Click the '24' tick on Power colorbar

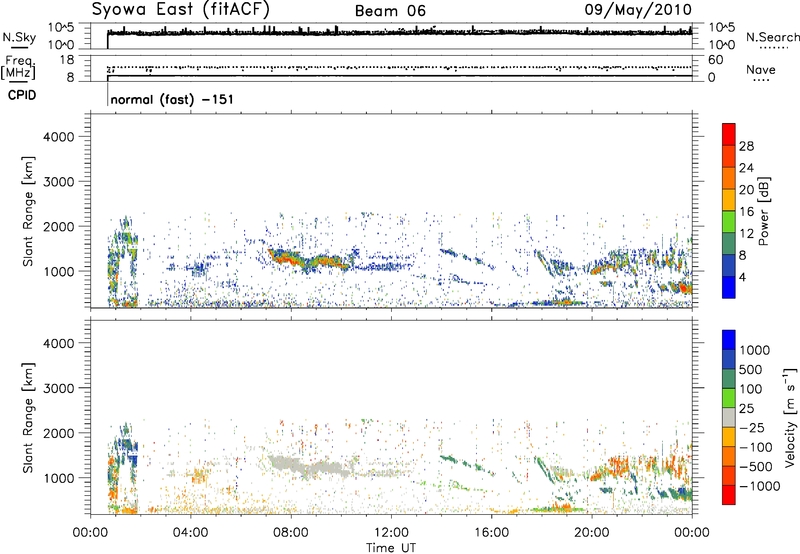[746, 168]
